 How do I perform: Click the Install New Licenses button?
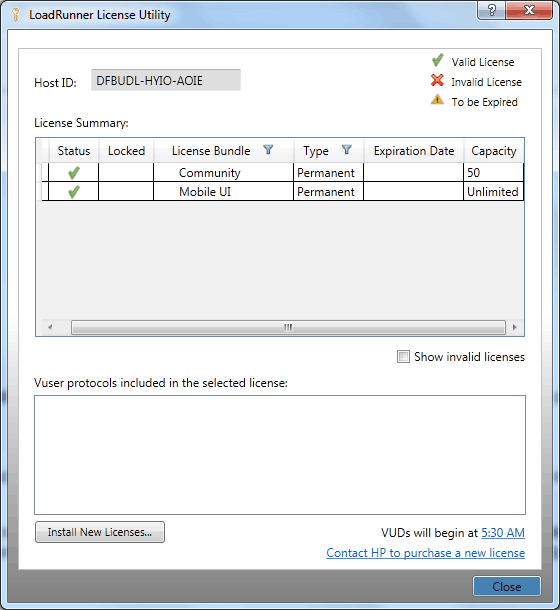point(100,532)
